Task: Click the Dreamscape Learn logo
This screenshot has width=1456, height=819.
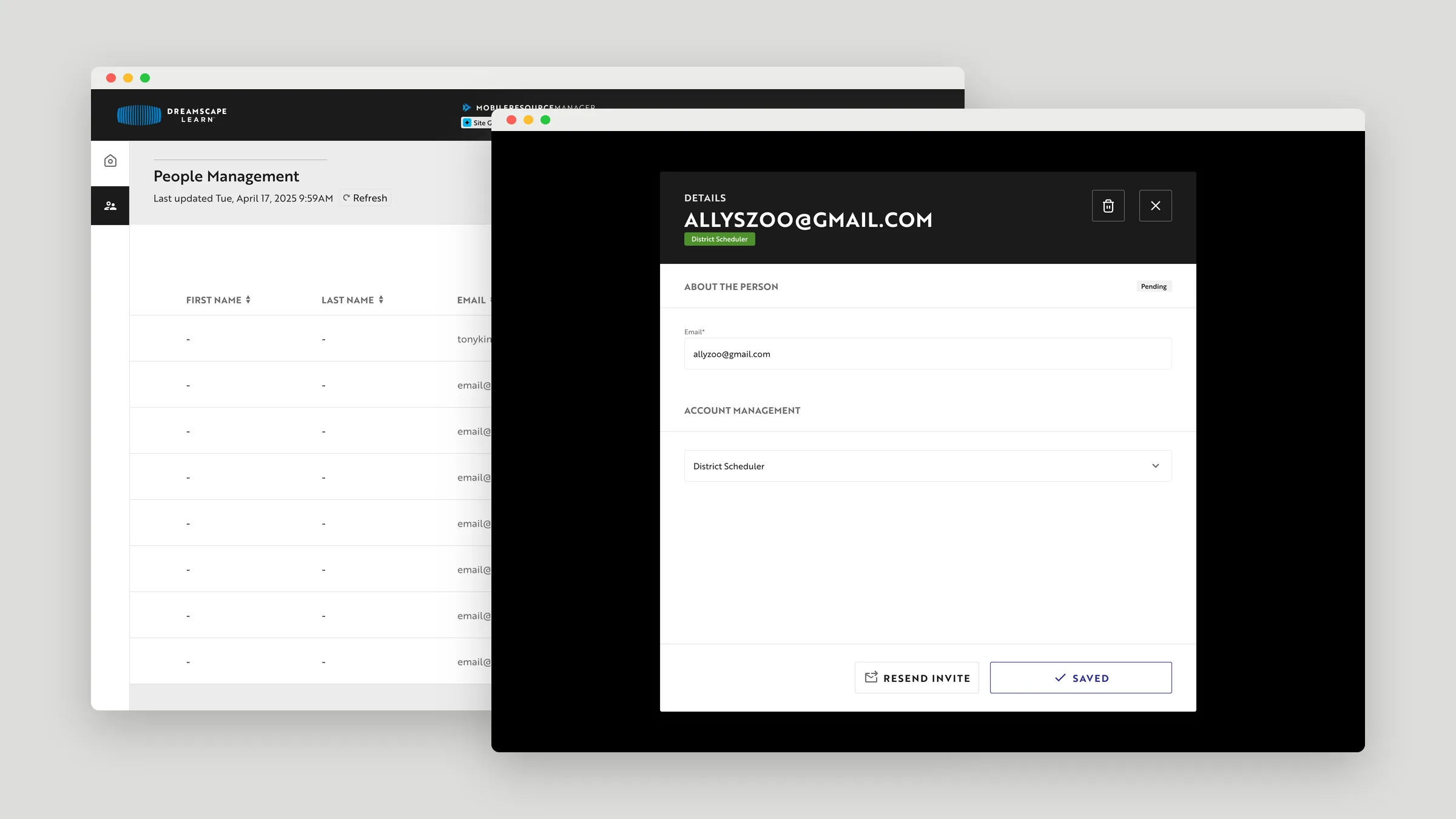Action: pos(172,115)
